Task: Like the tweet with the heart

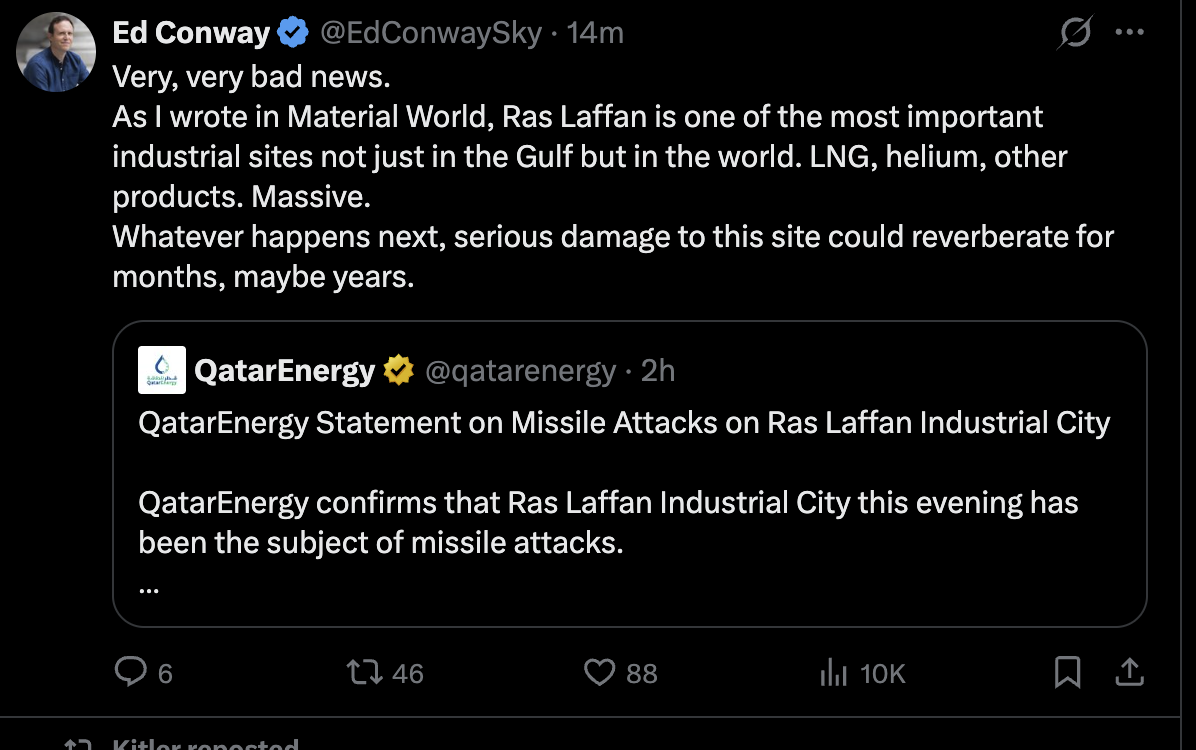Action: coord(599,672)
